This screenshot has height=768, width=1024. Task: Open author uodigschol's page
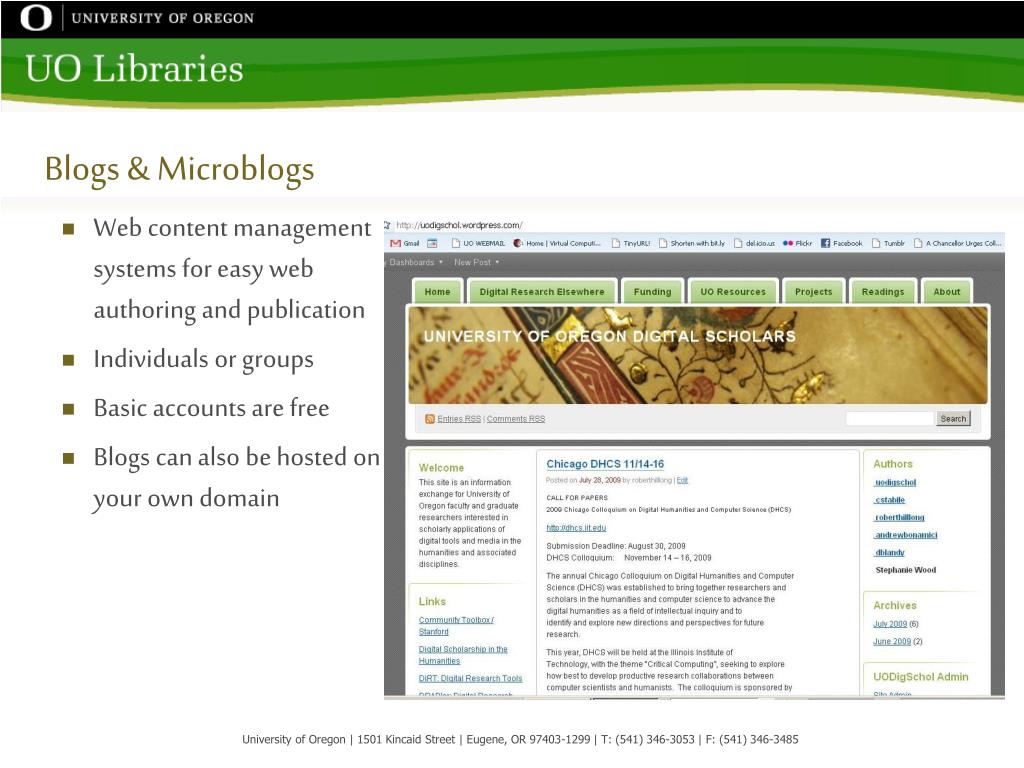tap(895, 482)
